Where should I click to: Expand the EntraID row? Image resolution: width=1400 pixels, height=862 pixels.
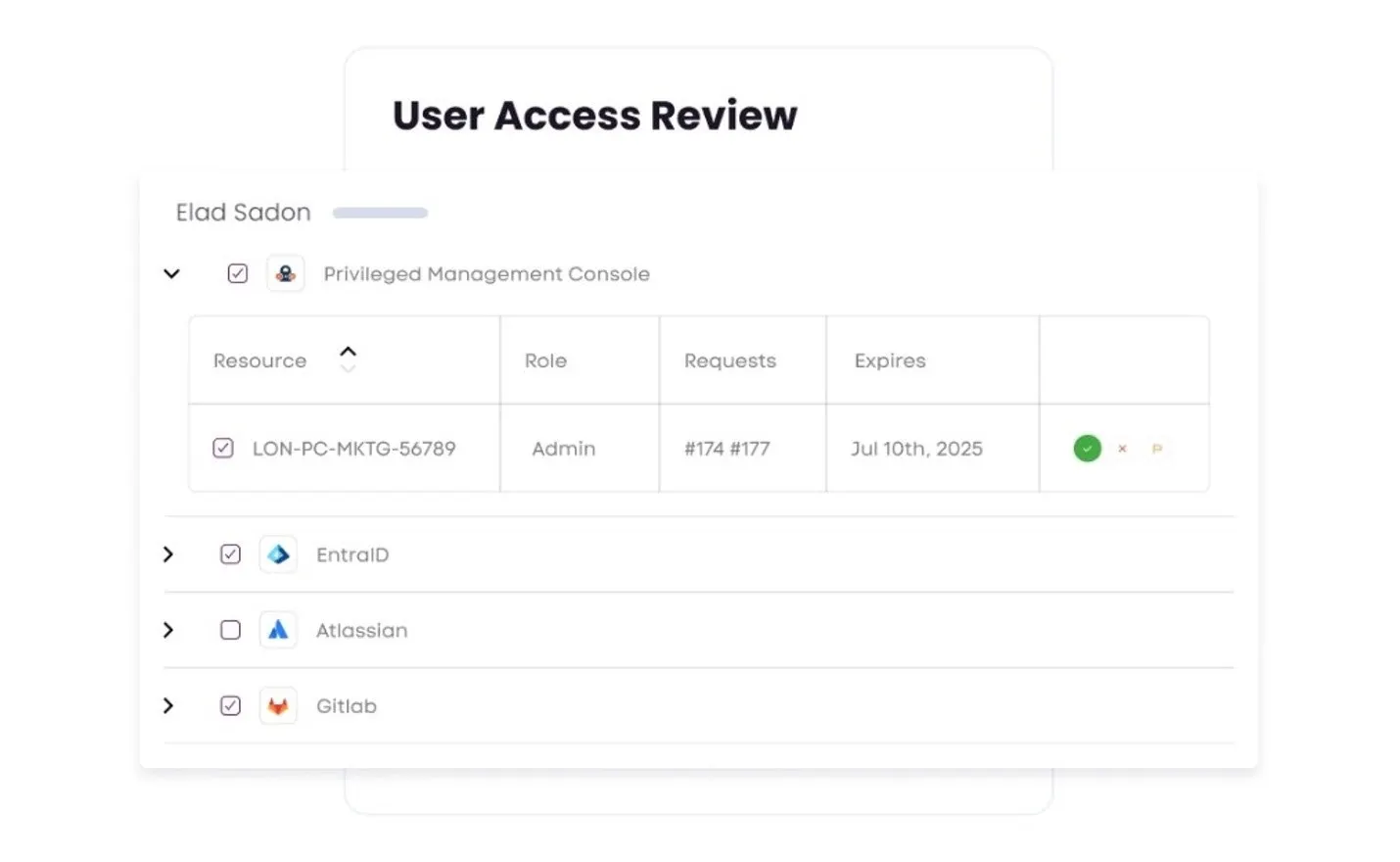pos(168,554)
